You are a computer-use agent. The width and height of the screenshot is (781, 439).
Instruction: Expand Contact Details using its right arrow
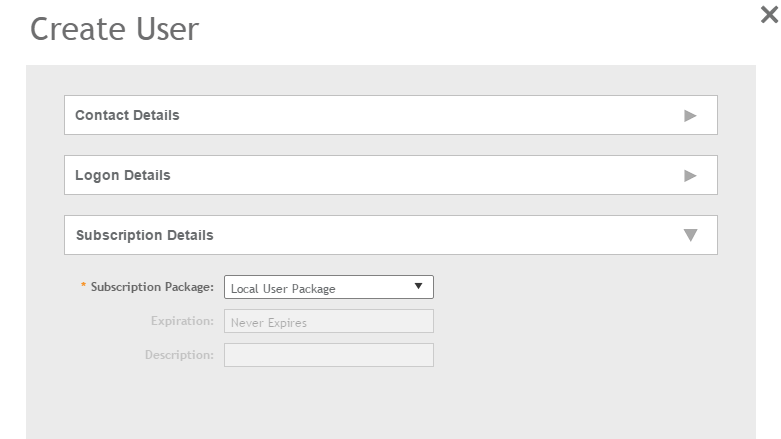(x=689, y=116)
